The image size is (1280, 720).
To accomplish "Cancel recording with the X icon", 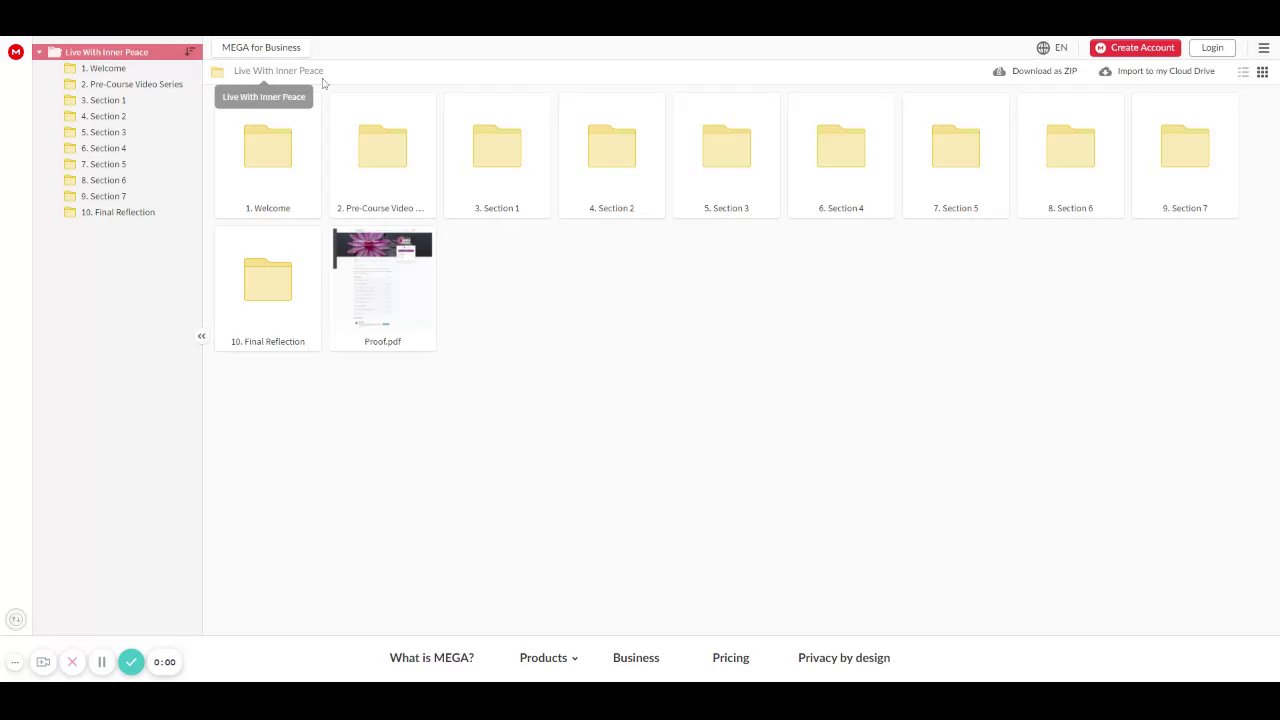I will coord(72,662).
